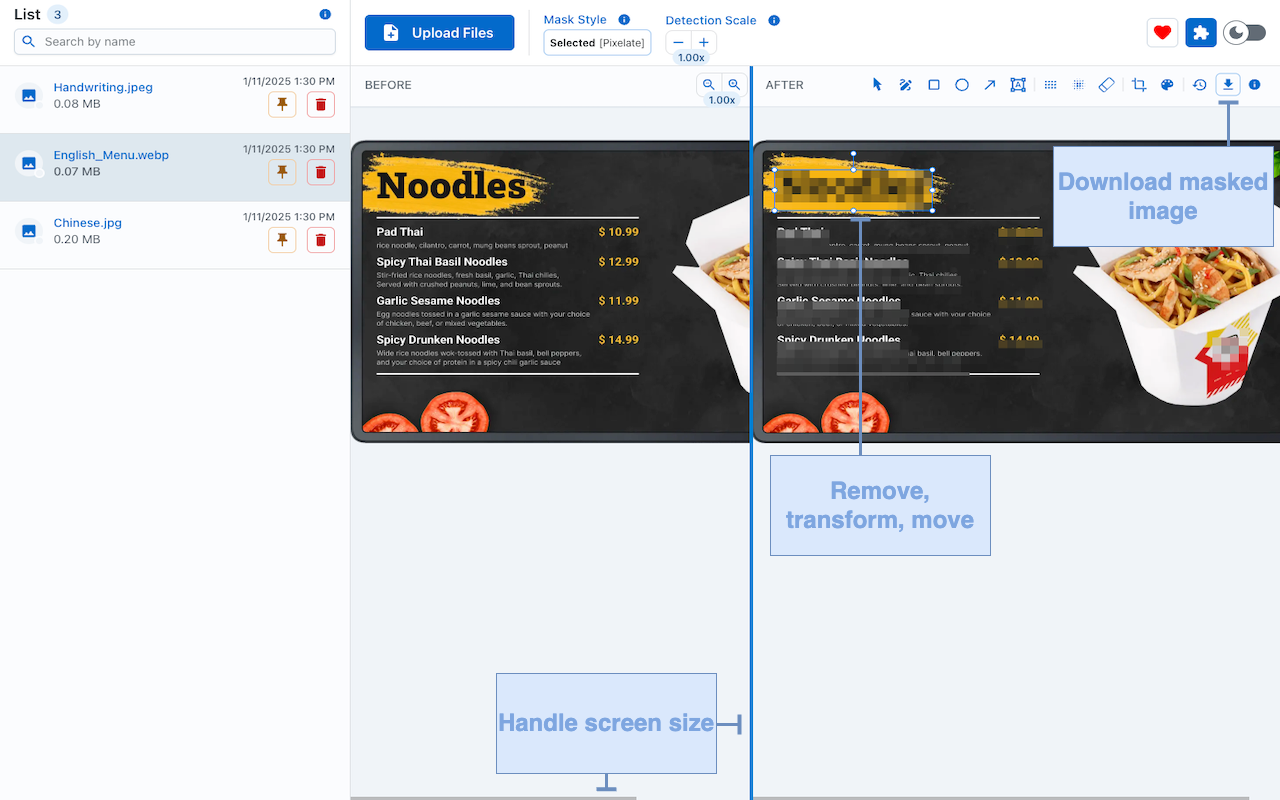Screen dimensions: 1280x800
Task: Pin the Handwriting.jpeg file
Action: pyautogui.click(x=282, y=105)
